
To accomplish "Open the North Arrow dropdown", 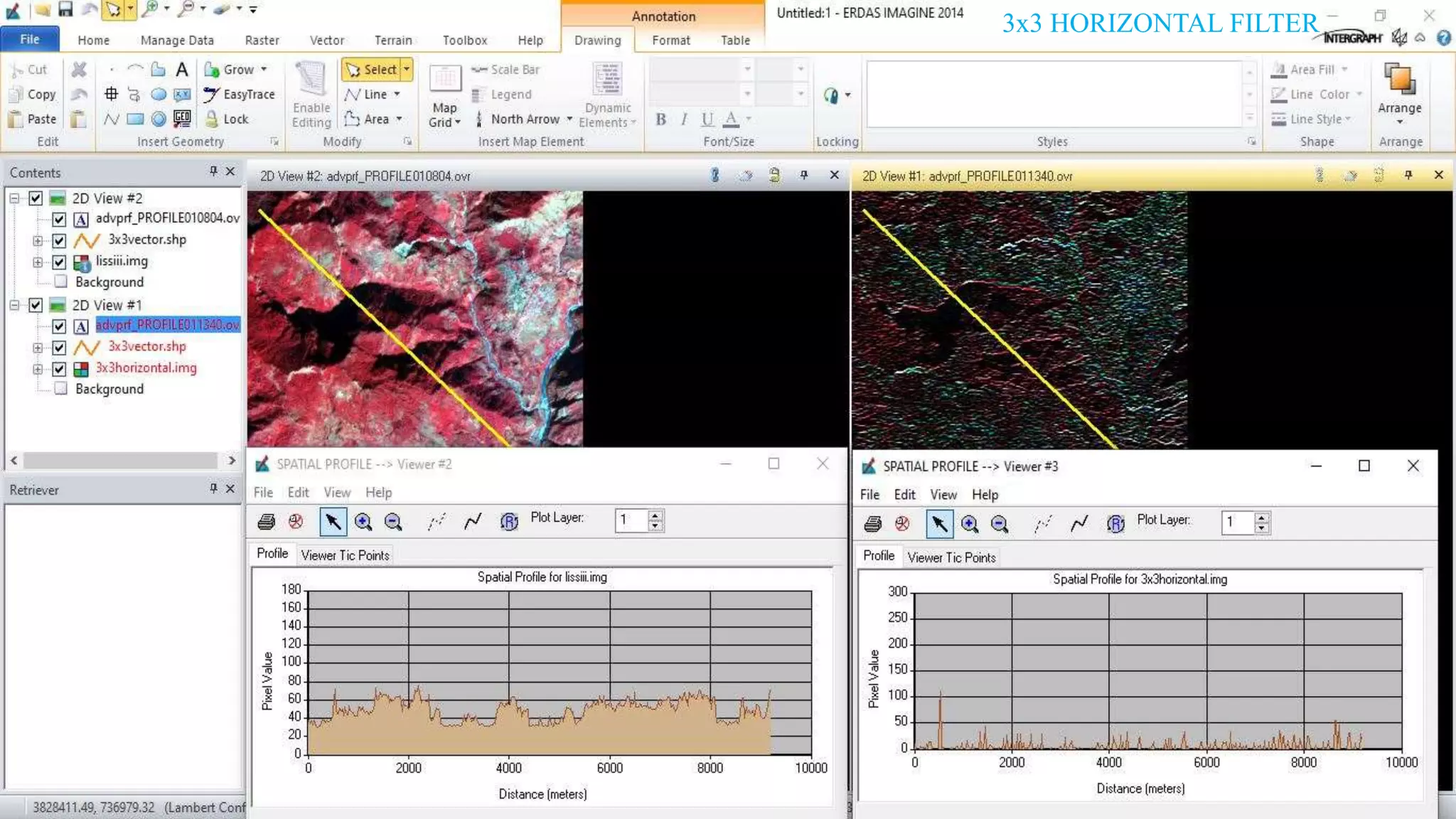I will point(569,119).
